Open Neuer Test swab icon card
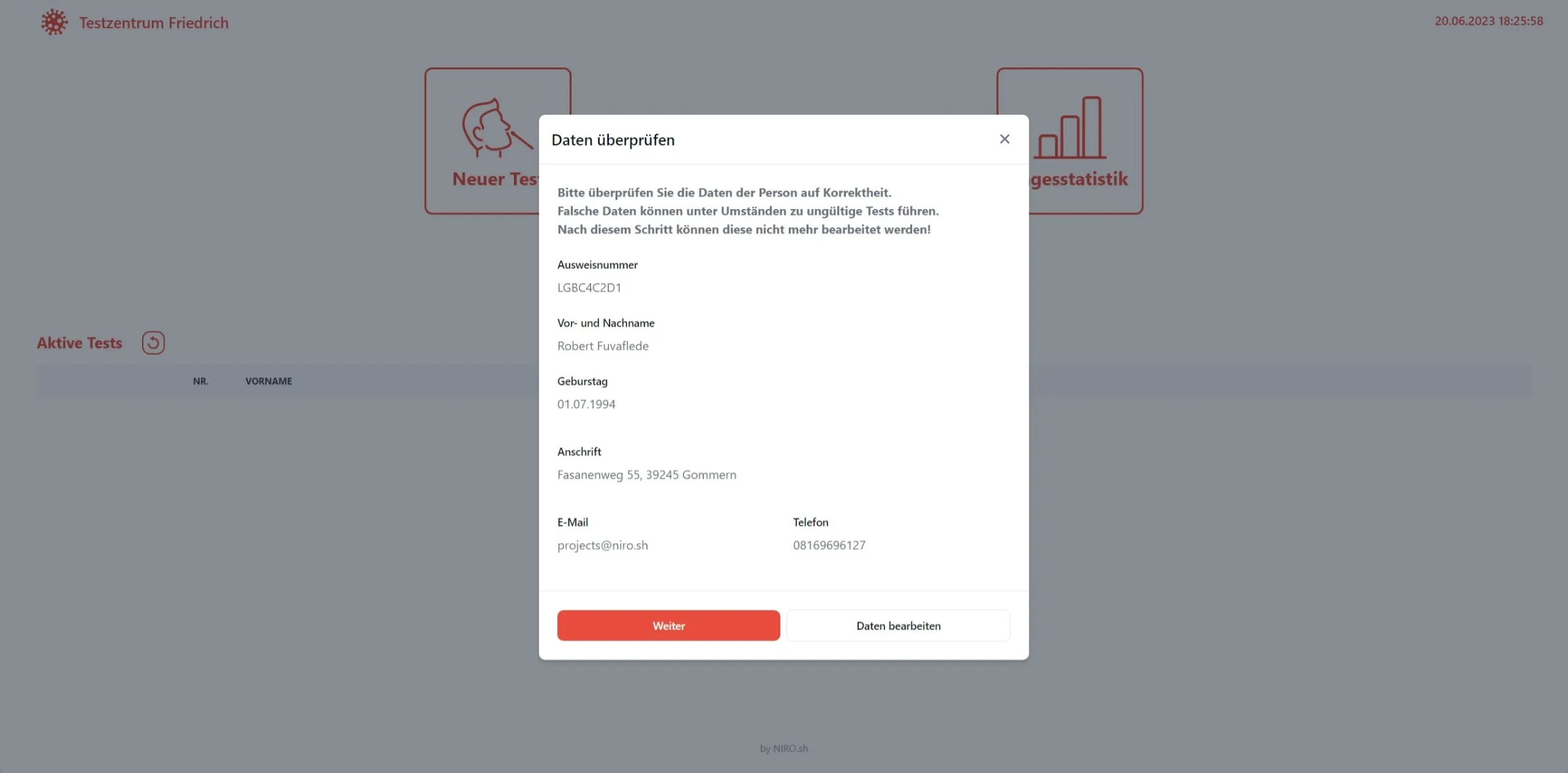The image size is (1568, 773). point(498,141)
